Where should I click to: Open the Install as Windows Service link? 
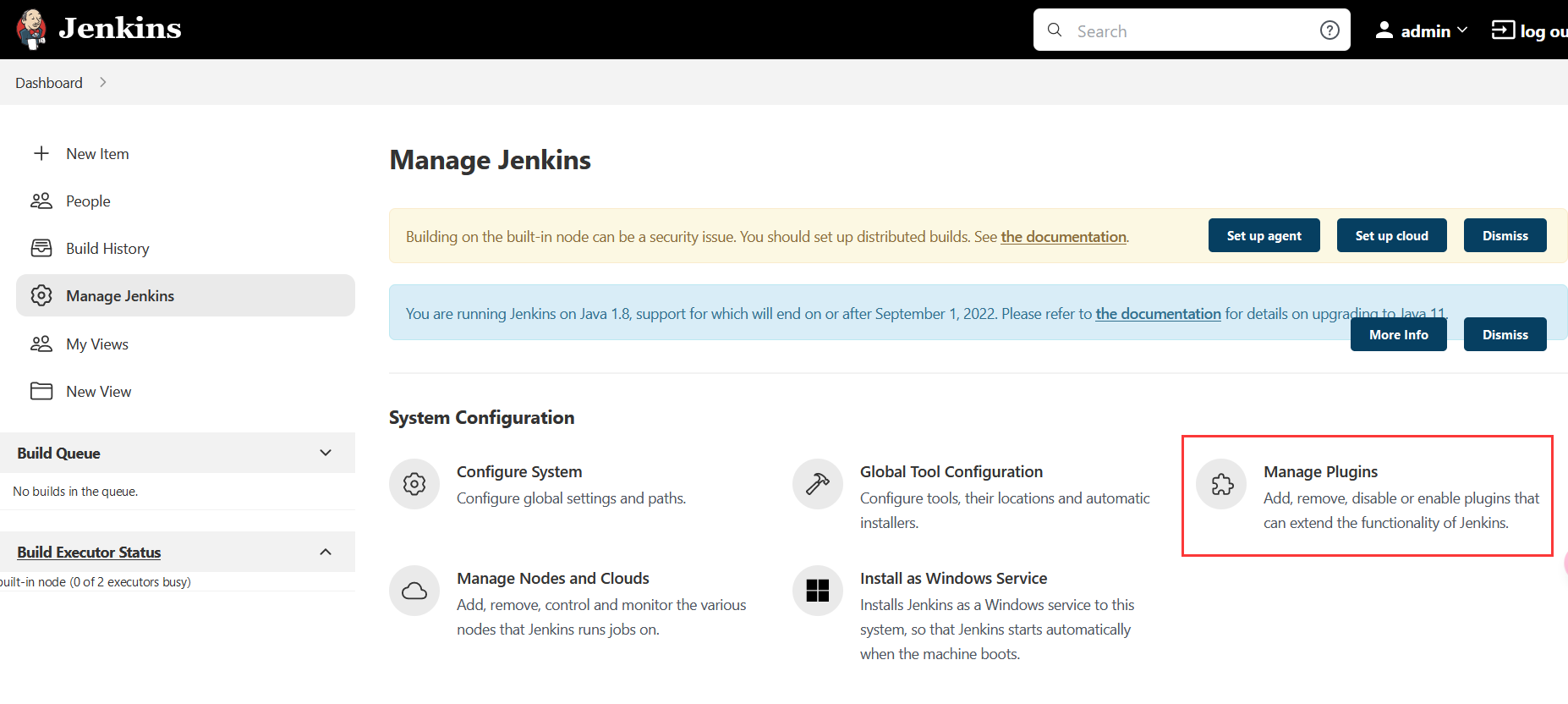[x=953, y=579]
